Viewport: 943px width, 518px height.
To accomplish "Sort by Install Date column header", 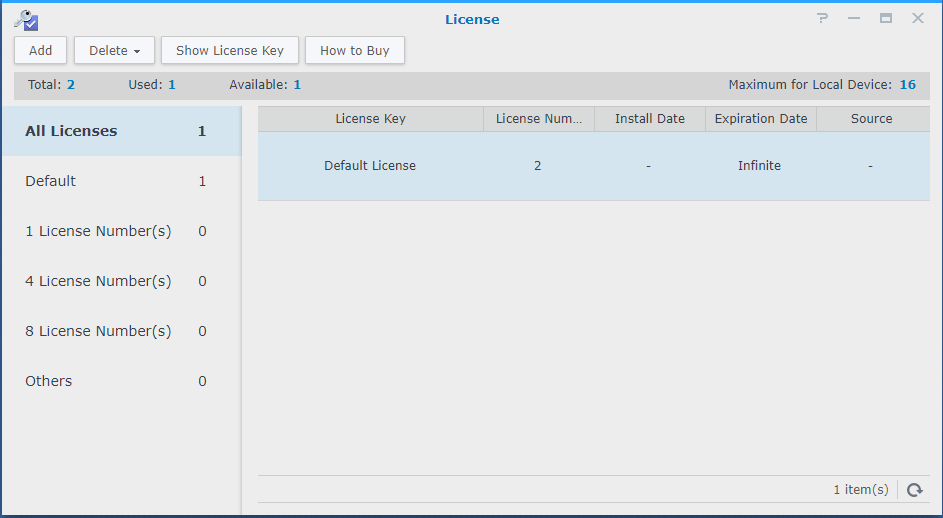I will (650, 119).
